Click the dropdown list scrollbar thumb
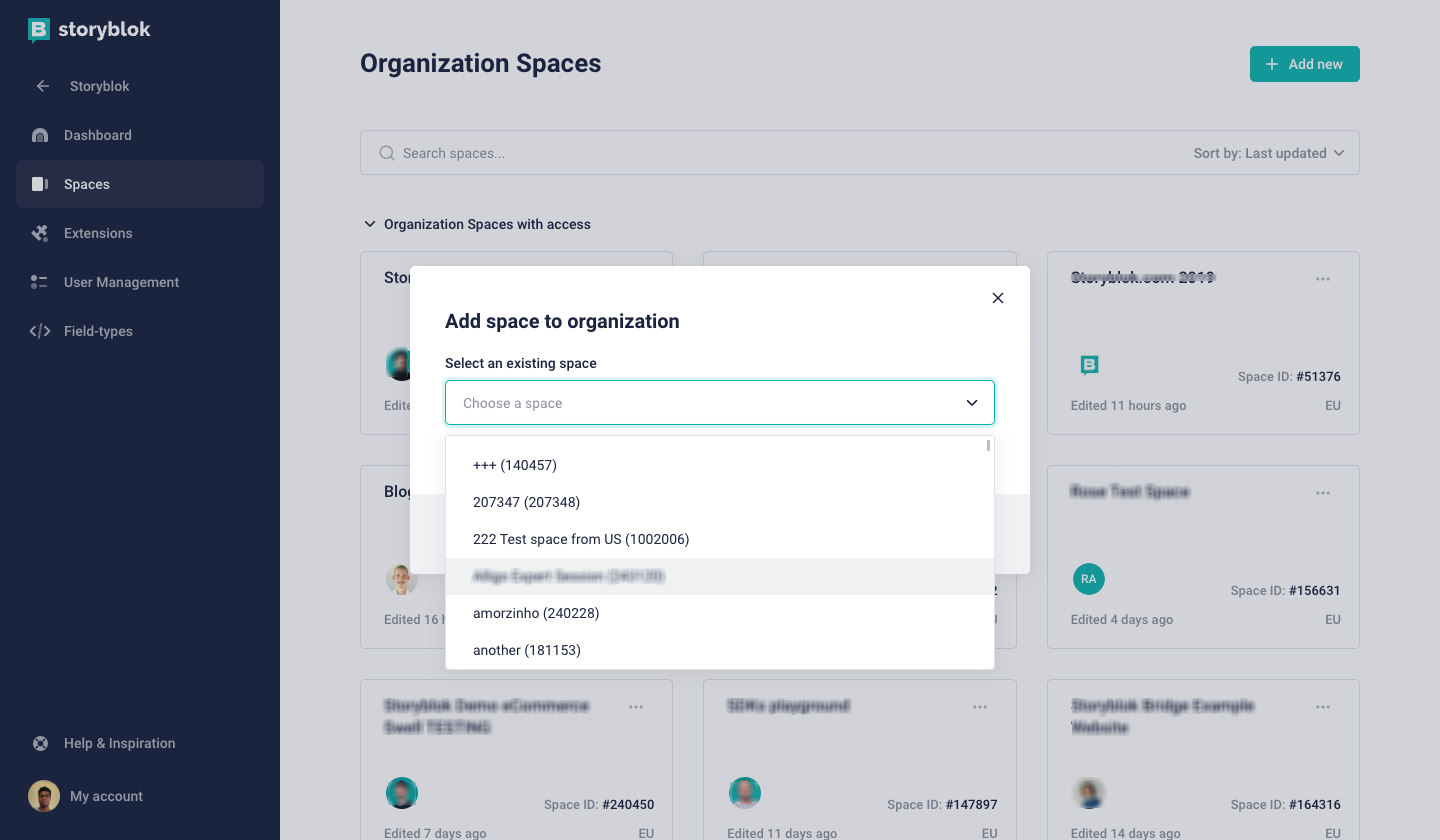Screen dimensions: 1440x840 point(989,446)
